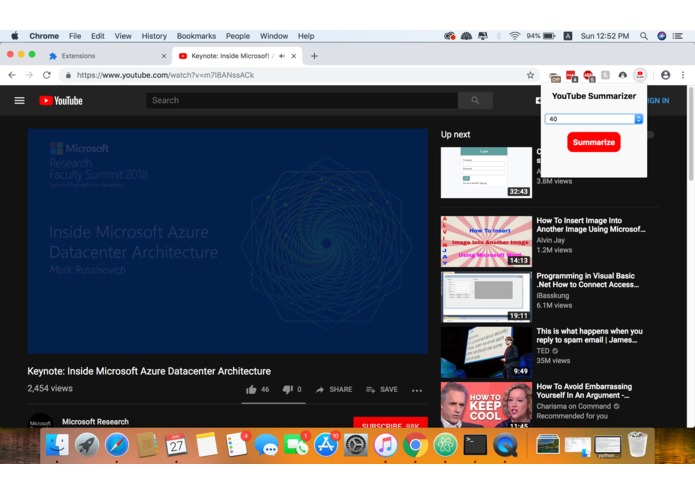Open the Atom editor from dock
Image resolution: width=695 pixels, height=494 pixels.
[x=445, y=445]
